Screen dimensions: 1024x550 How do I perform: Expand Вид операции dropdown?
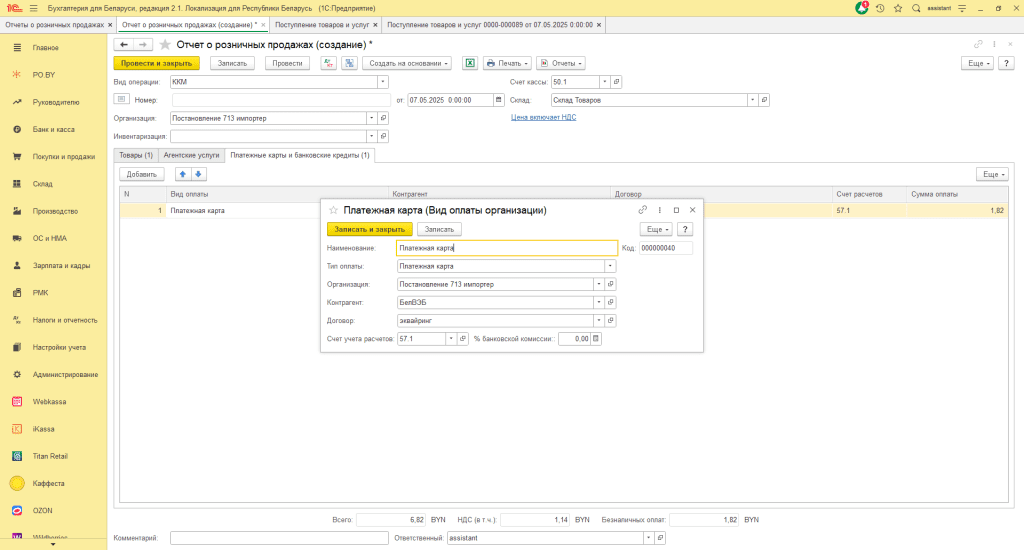(x=383, y=82)
